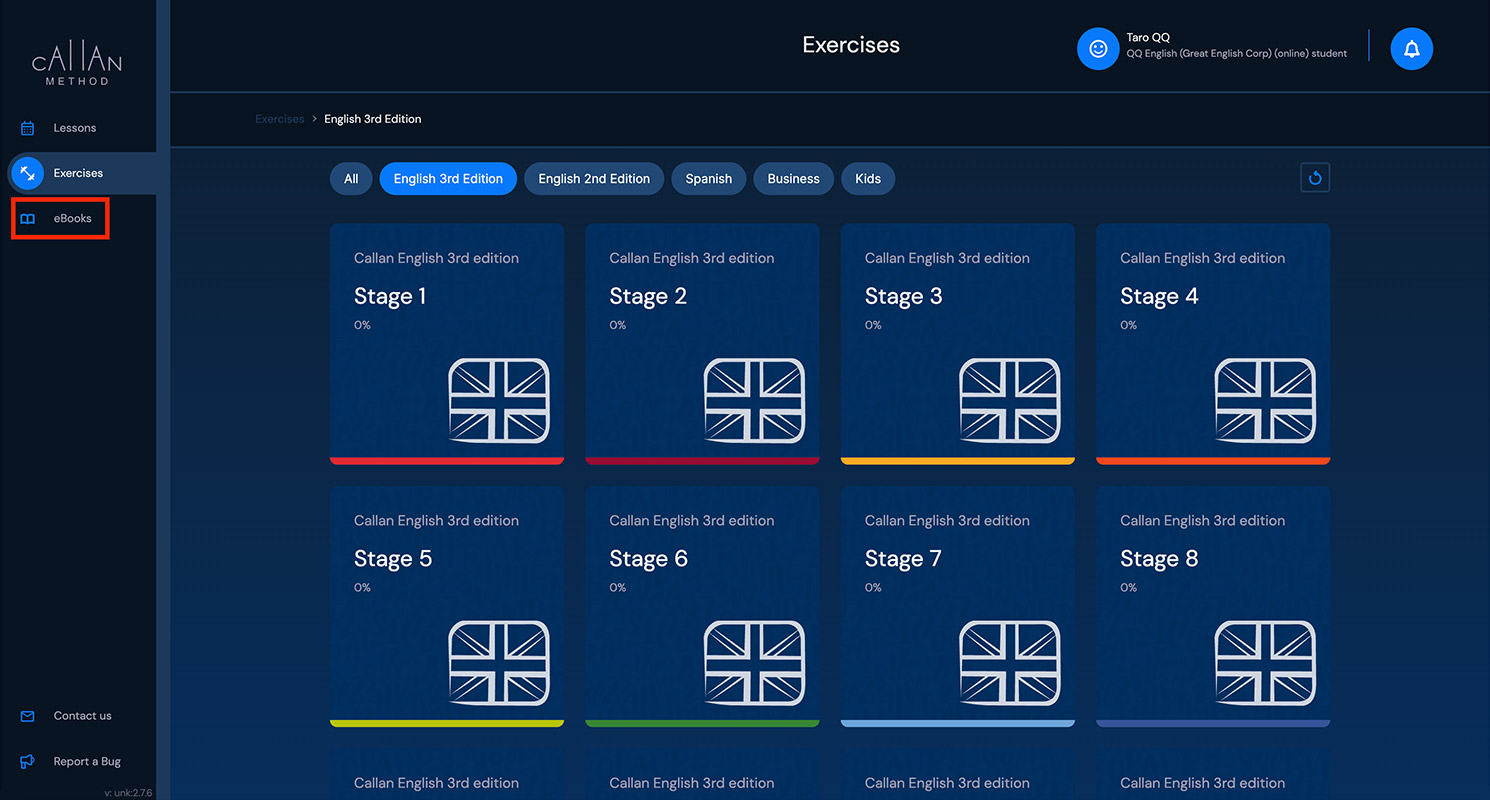Click the Contact us envelope icon
This screenshot has width=1490, height=800.
[28, 716]
